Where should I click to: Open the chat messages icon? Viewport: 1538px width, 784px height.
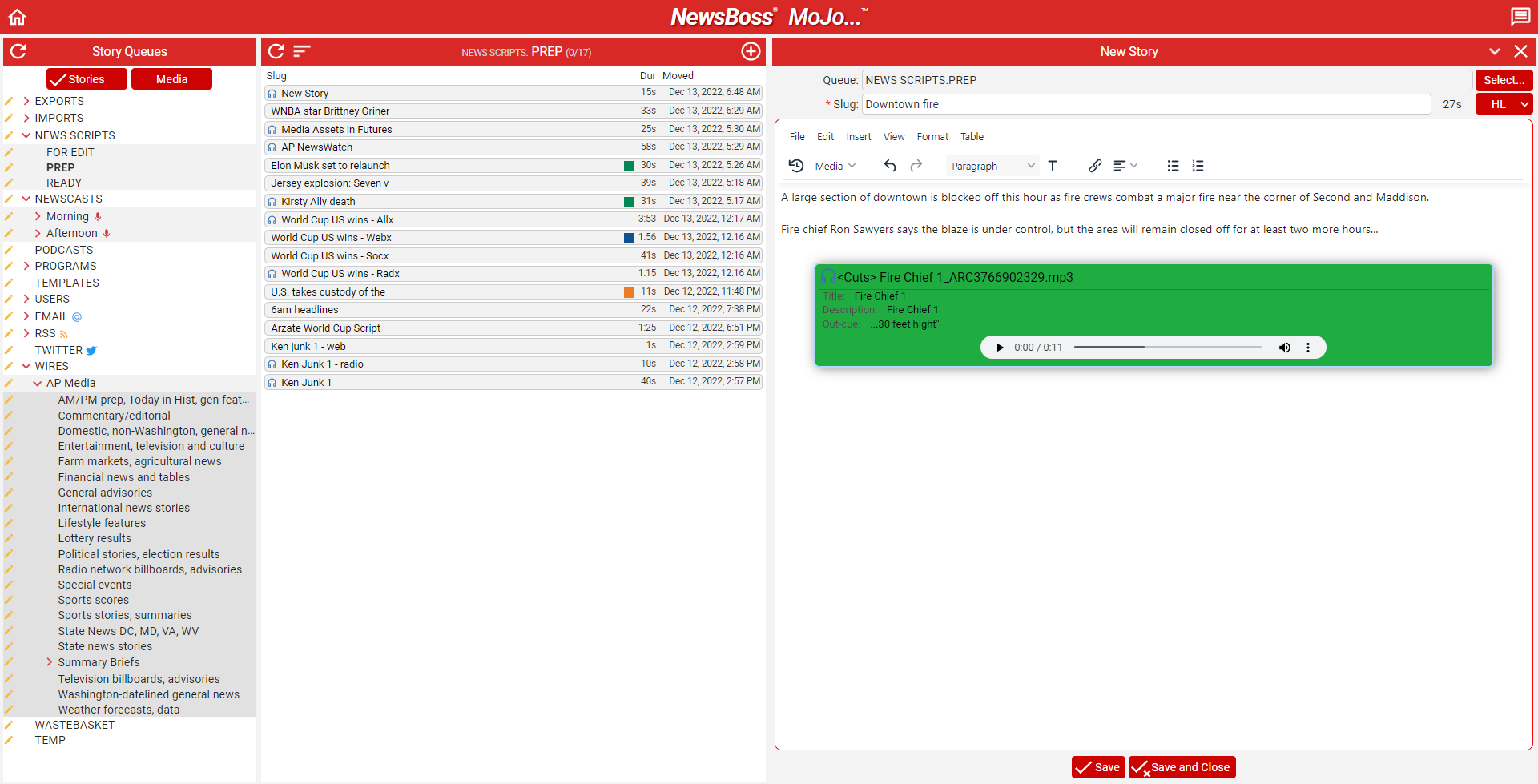[x=1520, y=17]
